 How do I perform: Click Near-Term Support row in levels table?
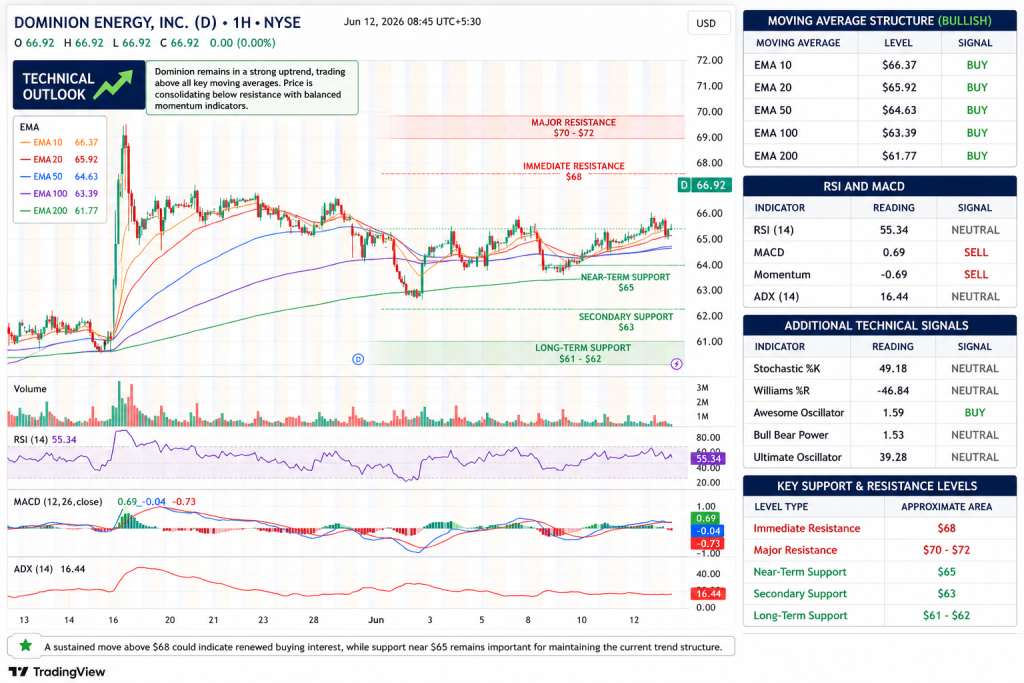coord(880,572)
